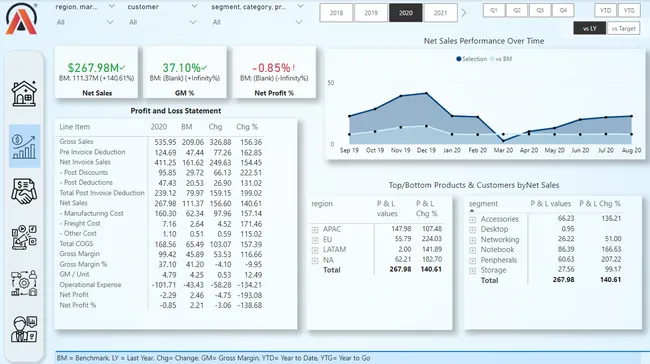Expand the Networking segment row
This screenshot has height=364, width=650.
tap(472, 240)
